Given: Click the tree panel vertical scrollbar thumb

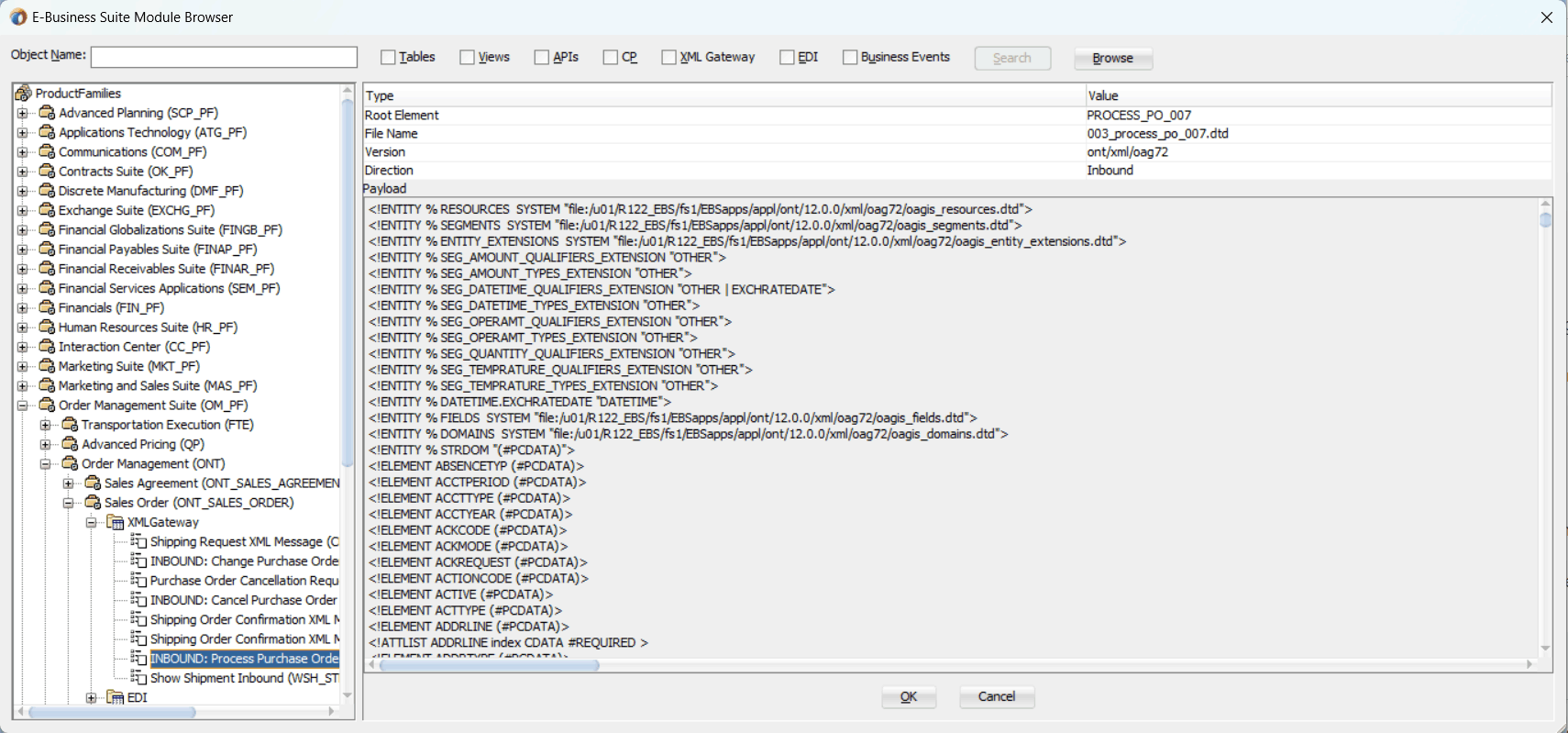Looking at the screenshot, I should [x=348, y=282].
